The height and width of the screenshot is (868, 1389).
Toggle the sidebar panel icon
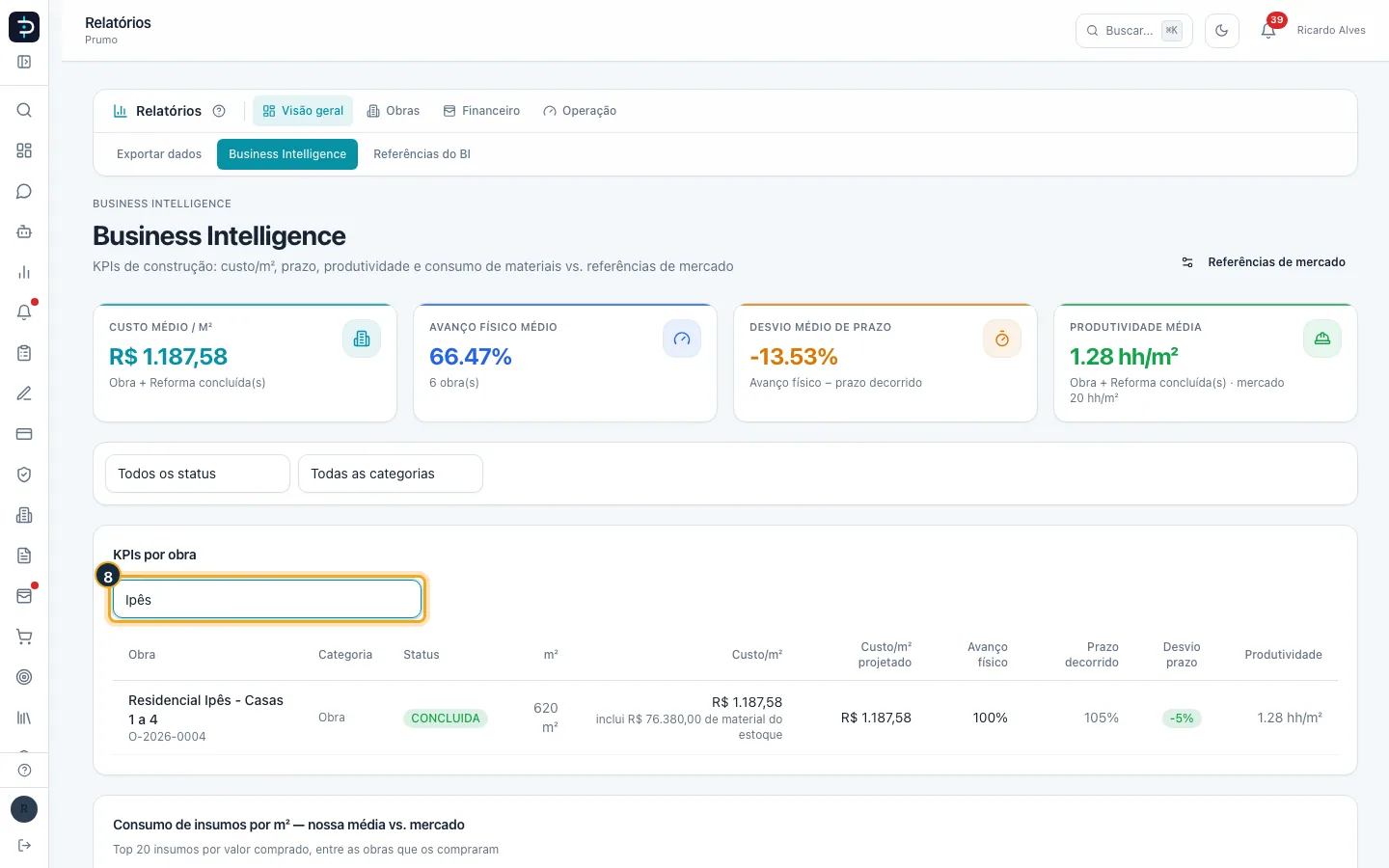click(x=24, y=62)
